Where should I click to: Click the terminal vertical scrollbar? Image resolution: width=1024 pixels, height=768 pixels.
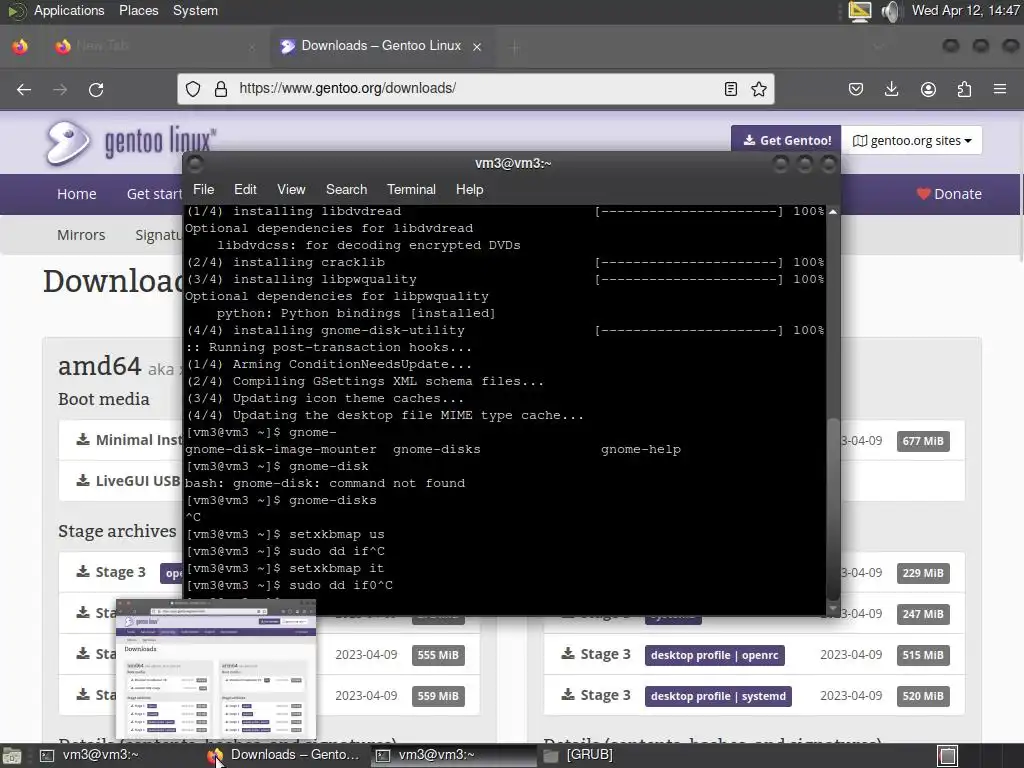pyautogui.click(x=833, y=509)
